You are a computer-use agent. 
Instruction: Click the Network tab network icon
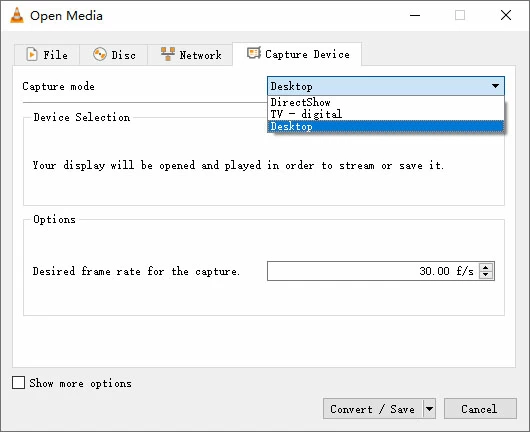pos(168,54)
